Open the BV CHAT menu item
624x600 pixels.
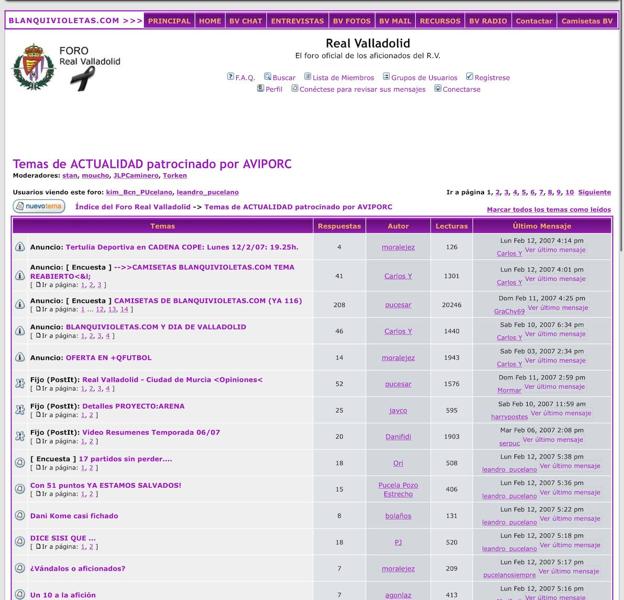pos(246,21)
